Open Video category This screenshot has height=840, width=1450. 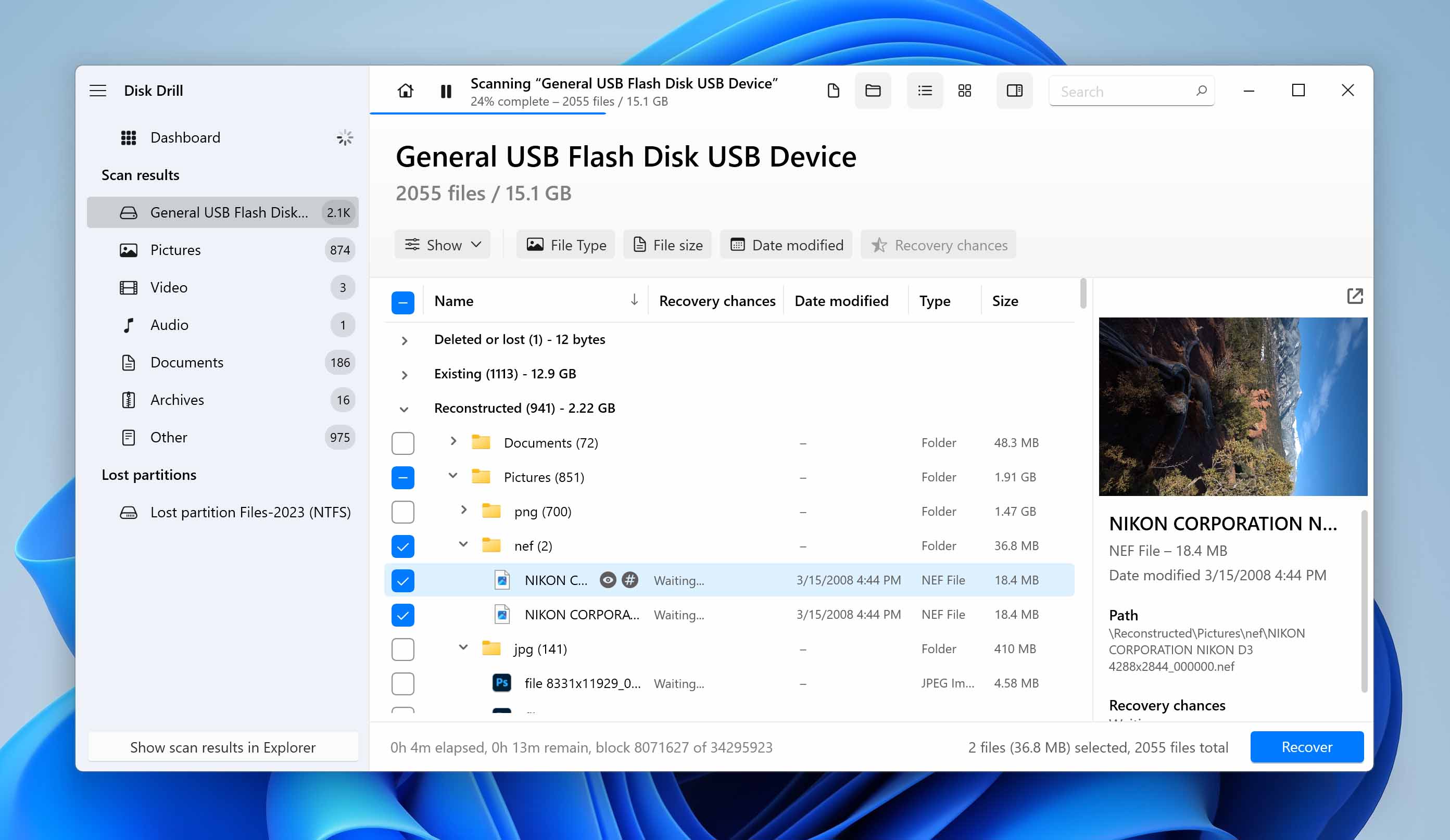coord(223,288)
